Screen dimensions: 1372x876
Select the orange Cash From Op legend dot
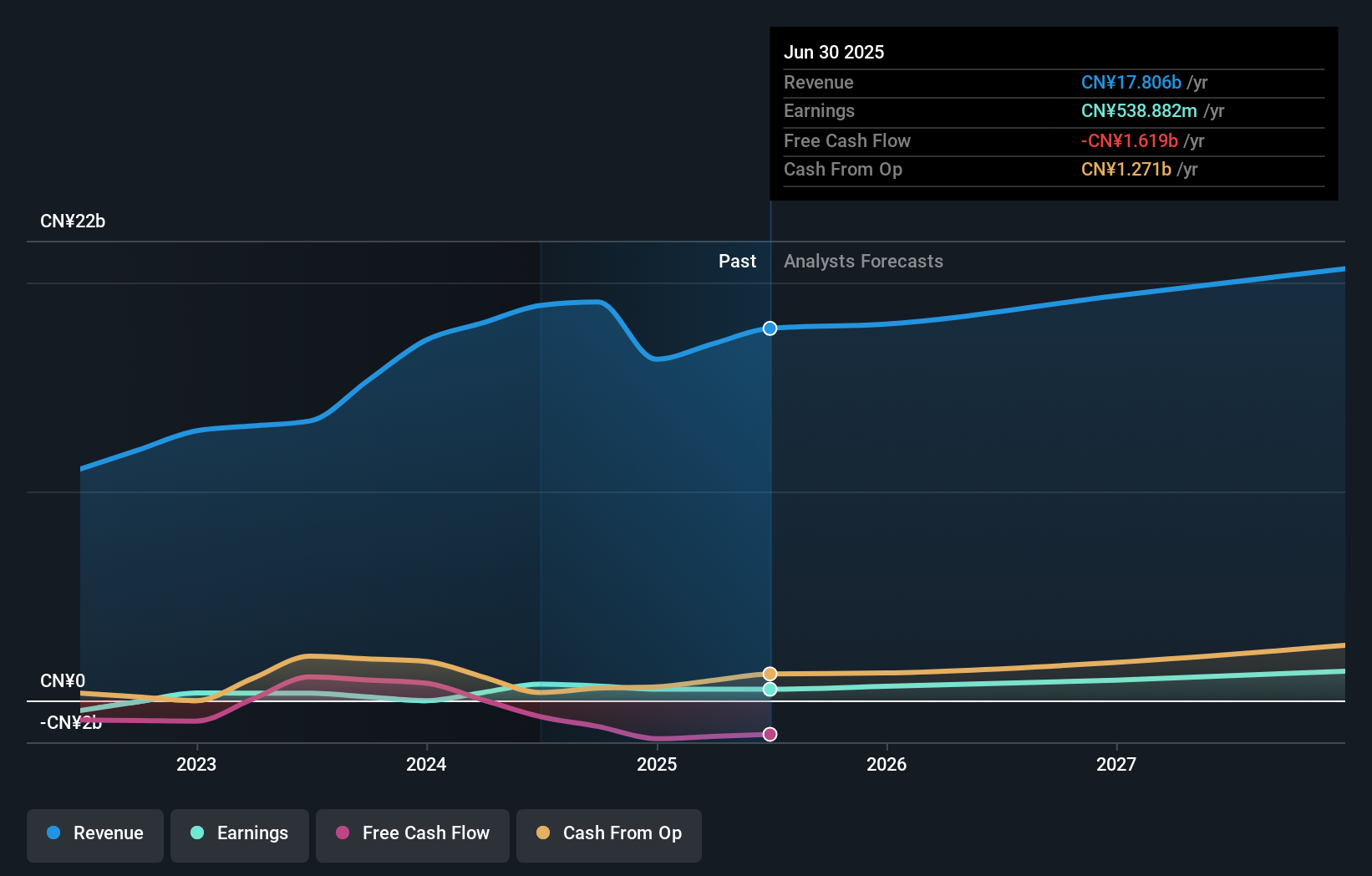(x=543, y=833)
